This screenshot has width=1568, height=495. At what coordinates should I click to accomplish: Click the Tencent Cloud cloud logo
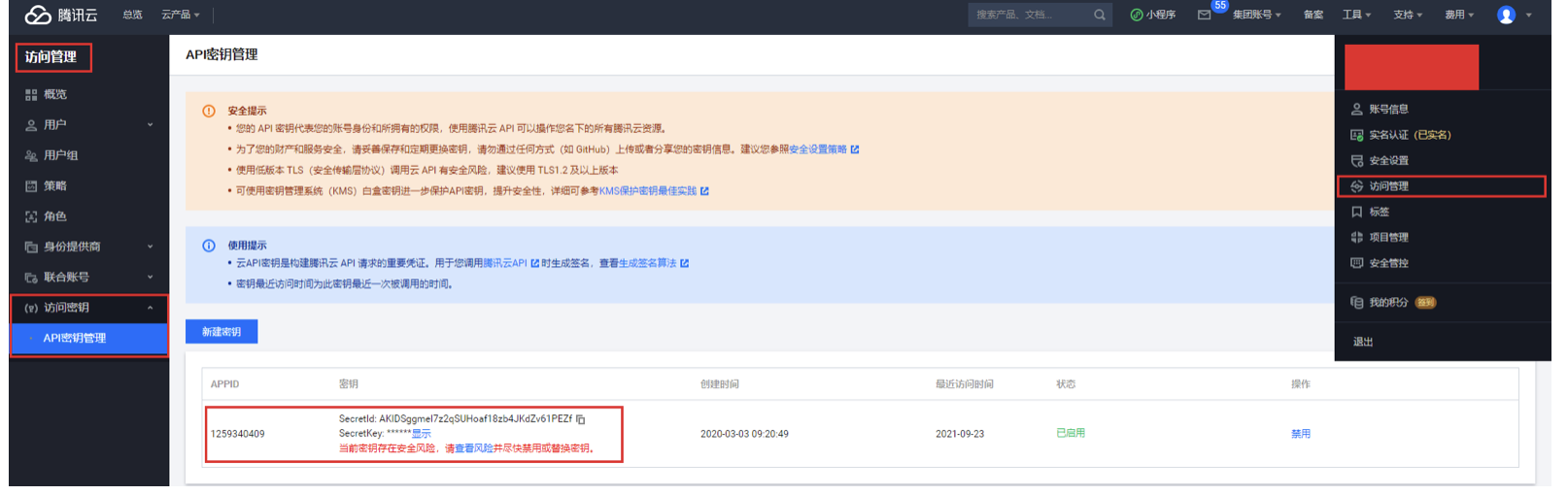tap(38, 15)
